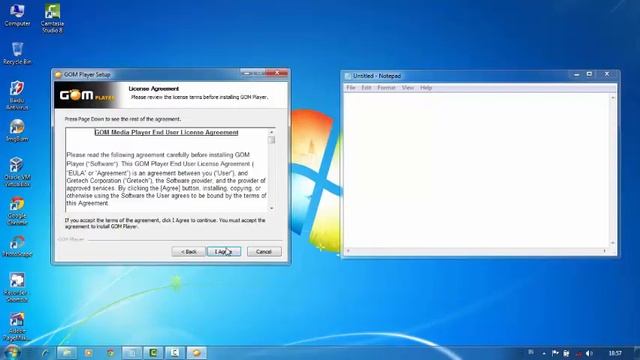Click the license text scrollbar thumb

click(272, 140)
